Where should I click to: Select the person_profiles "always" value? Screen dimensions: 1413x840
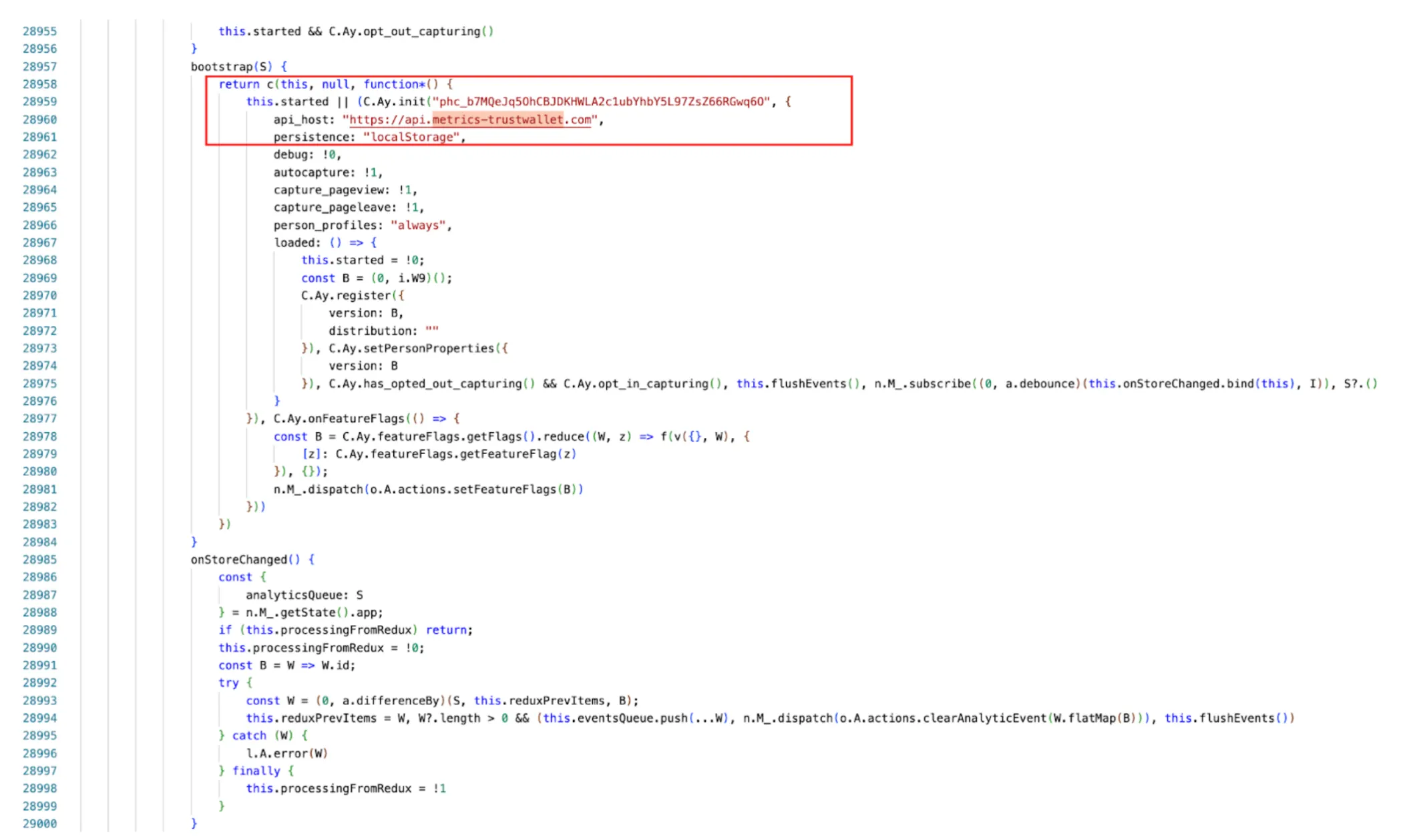[x=417, y=225]
